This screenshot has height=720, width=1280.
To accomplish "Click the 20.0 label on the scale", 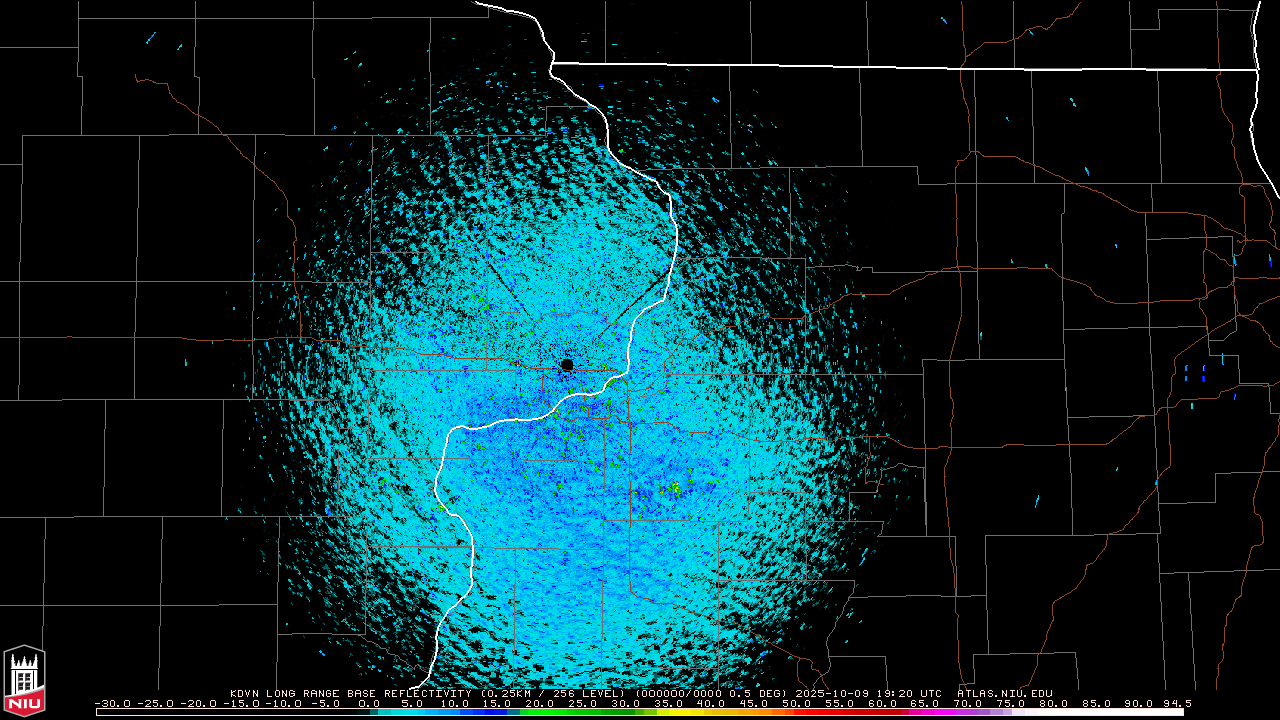I will click(540, 703).
